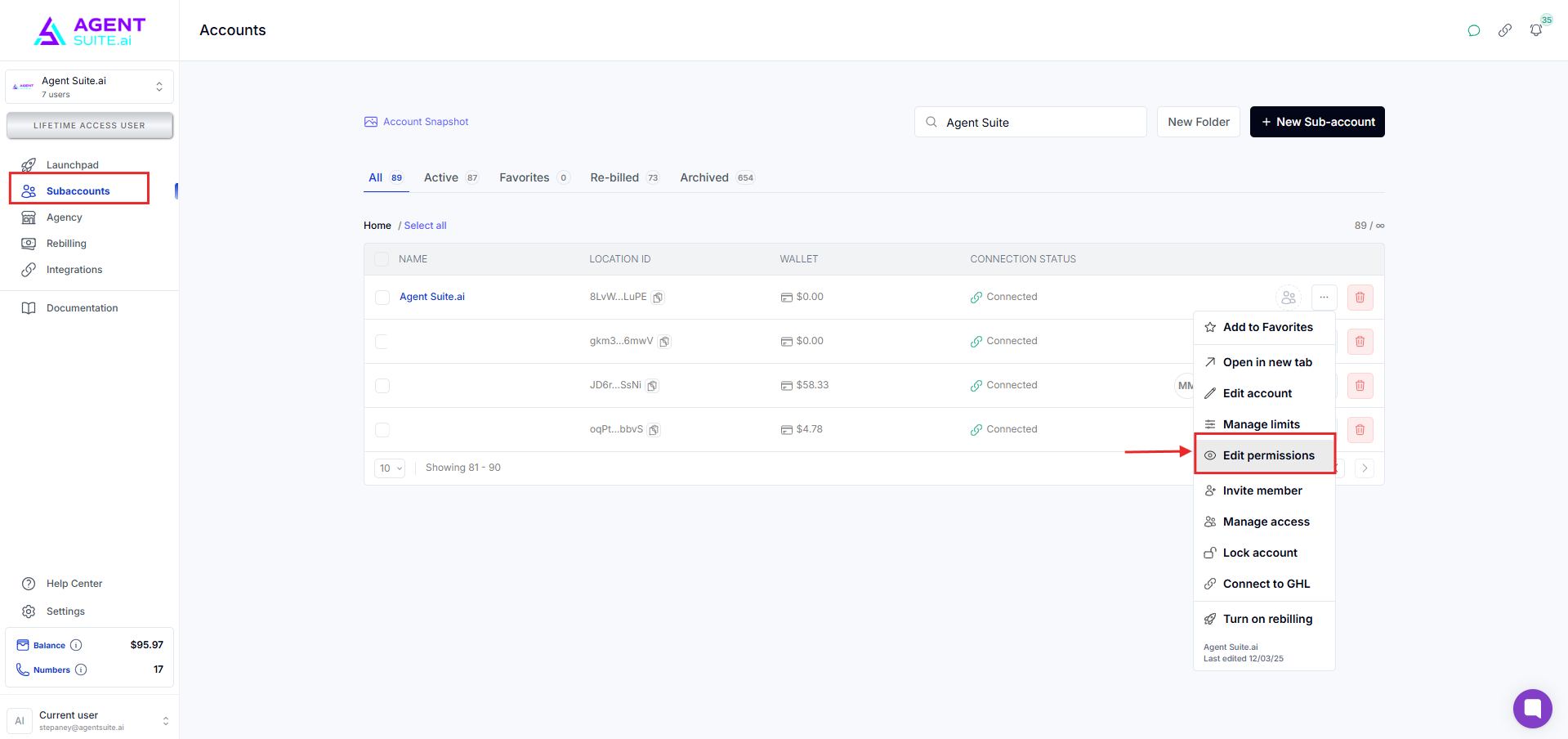1568x739 pixels.
Task: Check the JD6r...SsNi row checkbox
Action: pyautogui.click(x=382, y=386)
